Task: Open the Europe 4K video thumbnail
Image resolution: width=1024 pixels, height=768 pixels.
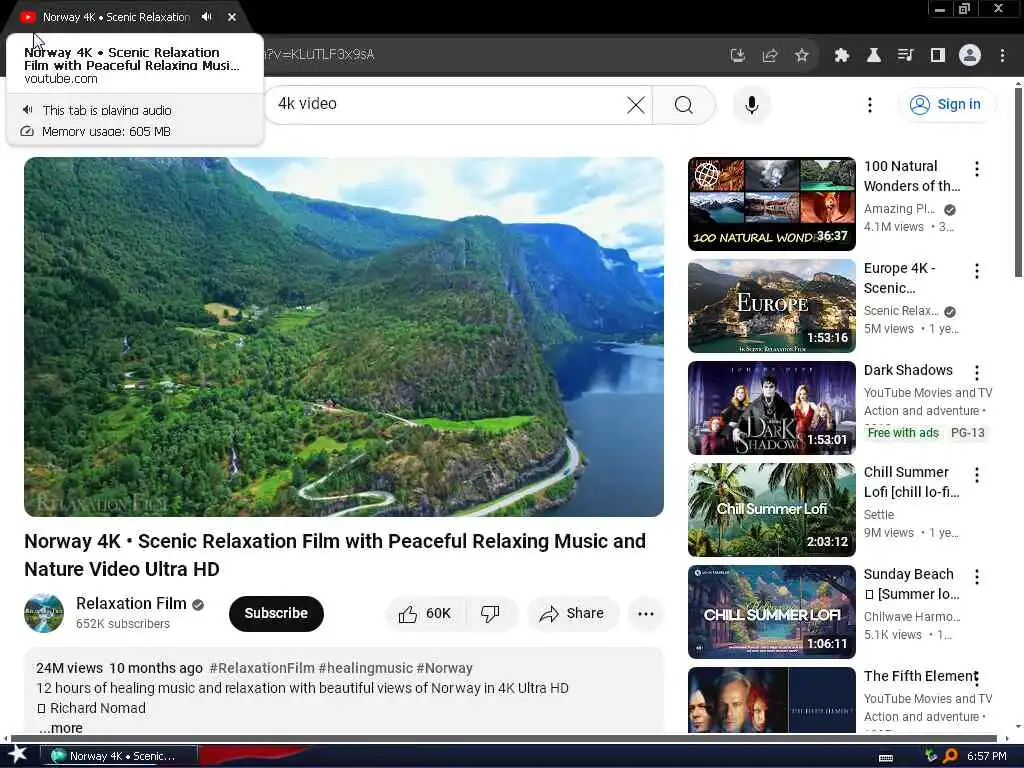Action: point(771,306)
